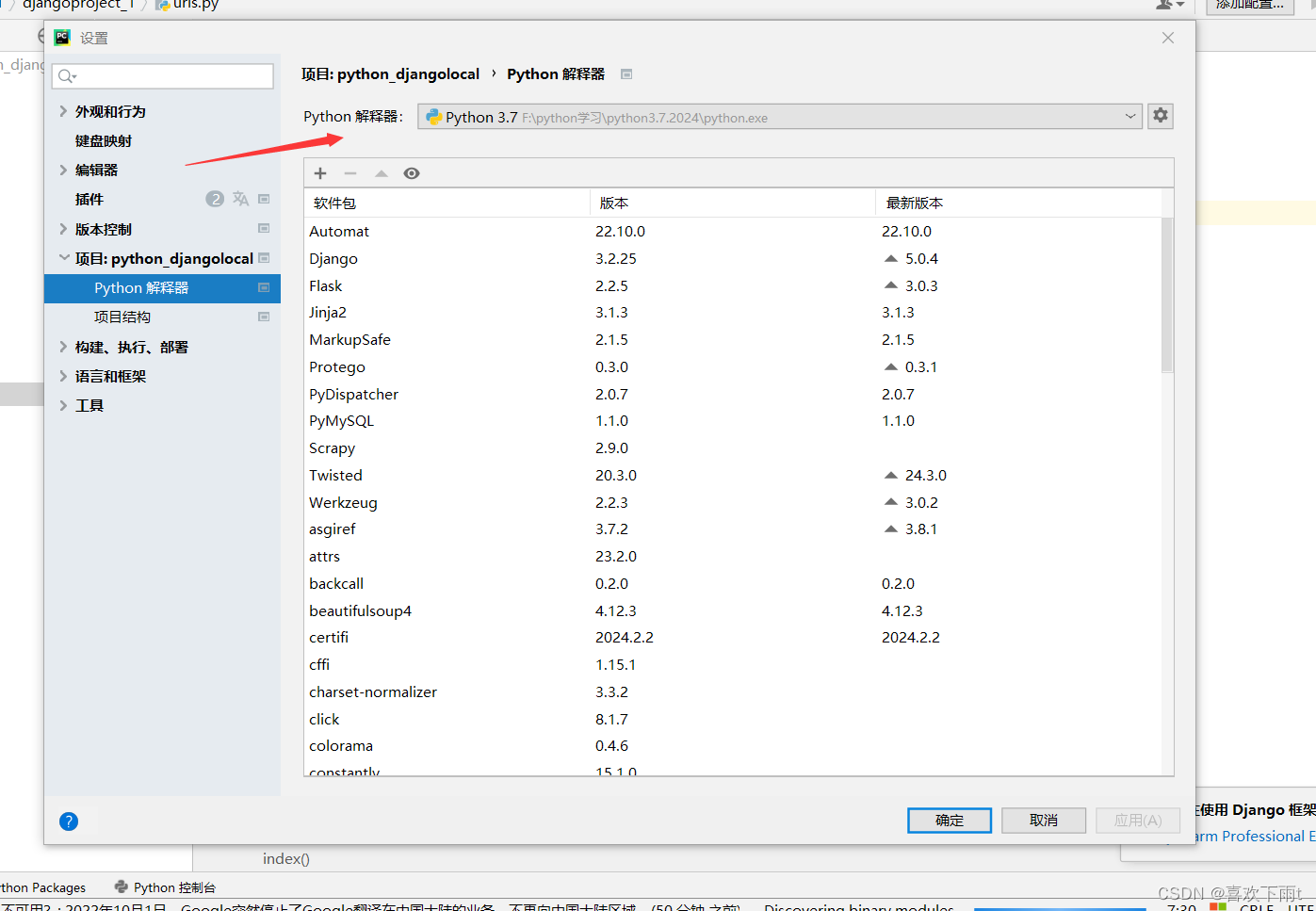Select the attrs package row
Viewport: 1316px width, 911px height.
[x=733, y=557]
